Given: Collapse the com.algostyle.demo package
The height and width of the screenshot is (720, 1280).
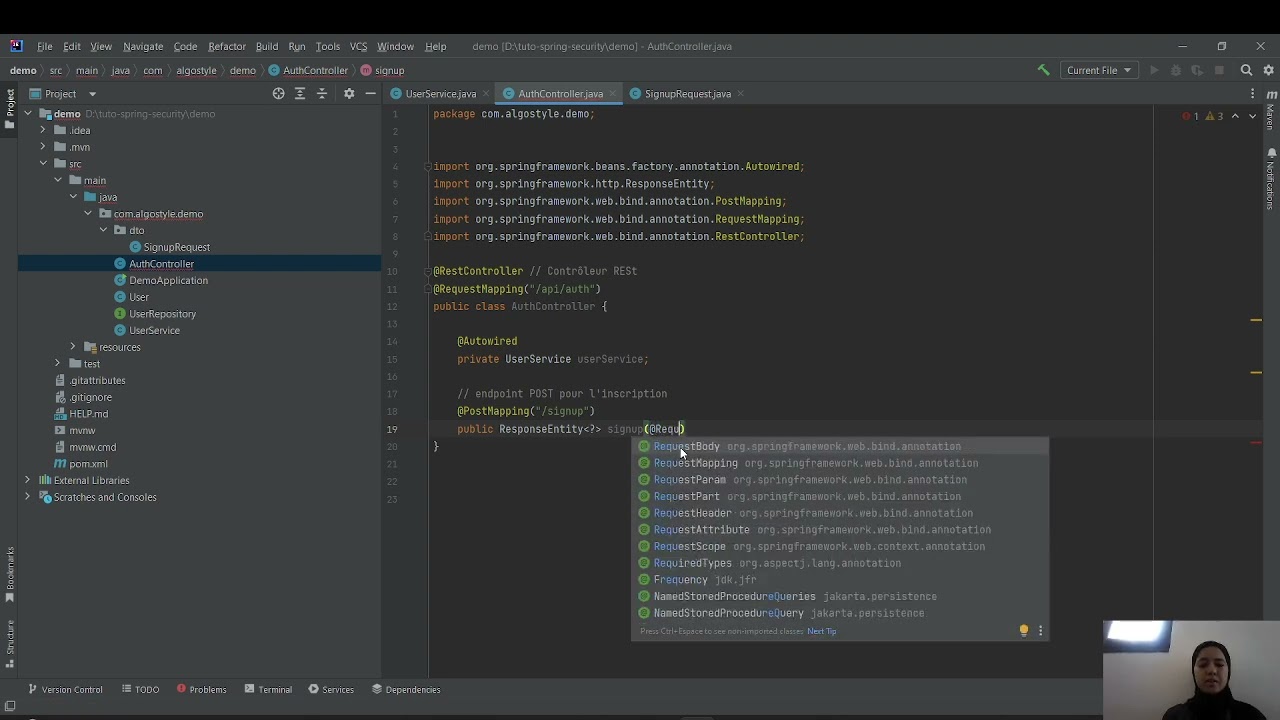Looking at the screenshot, I should click(x=88, y=214).
